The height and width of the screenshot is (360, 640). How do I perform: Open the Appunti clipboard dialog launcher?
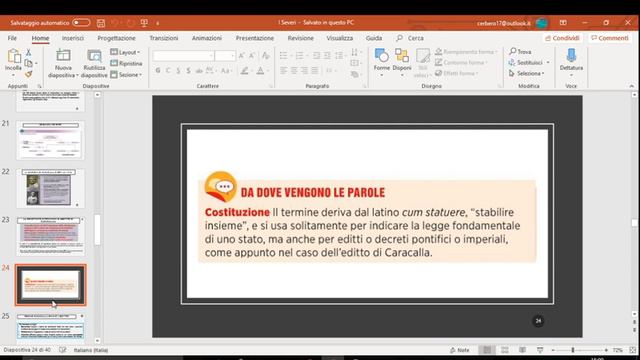coord(40,87)
